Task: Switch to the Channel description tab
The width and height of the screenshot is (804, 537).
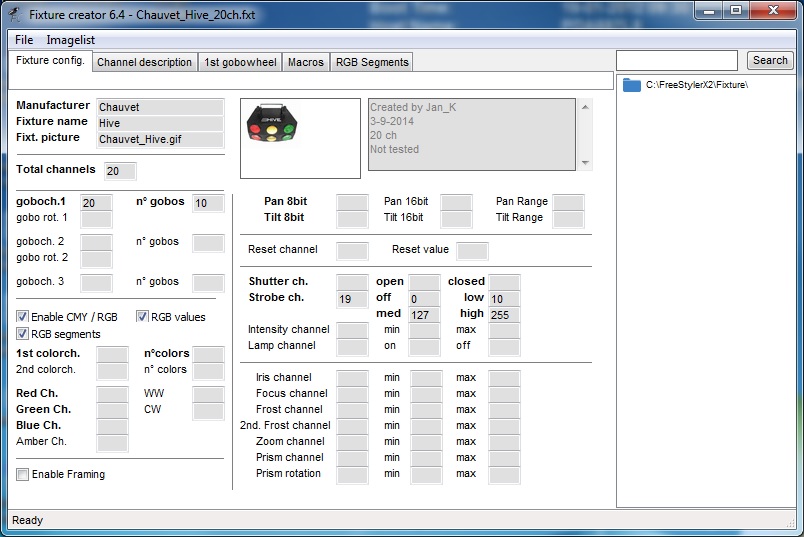Action: (144, 62)
